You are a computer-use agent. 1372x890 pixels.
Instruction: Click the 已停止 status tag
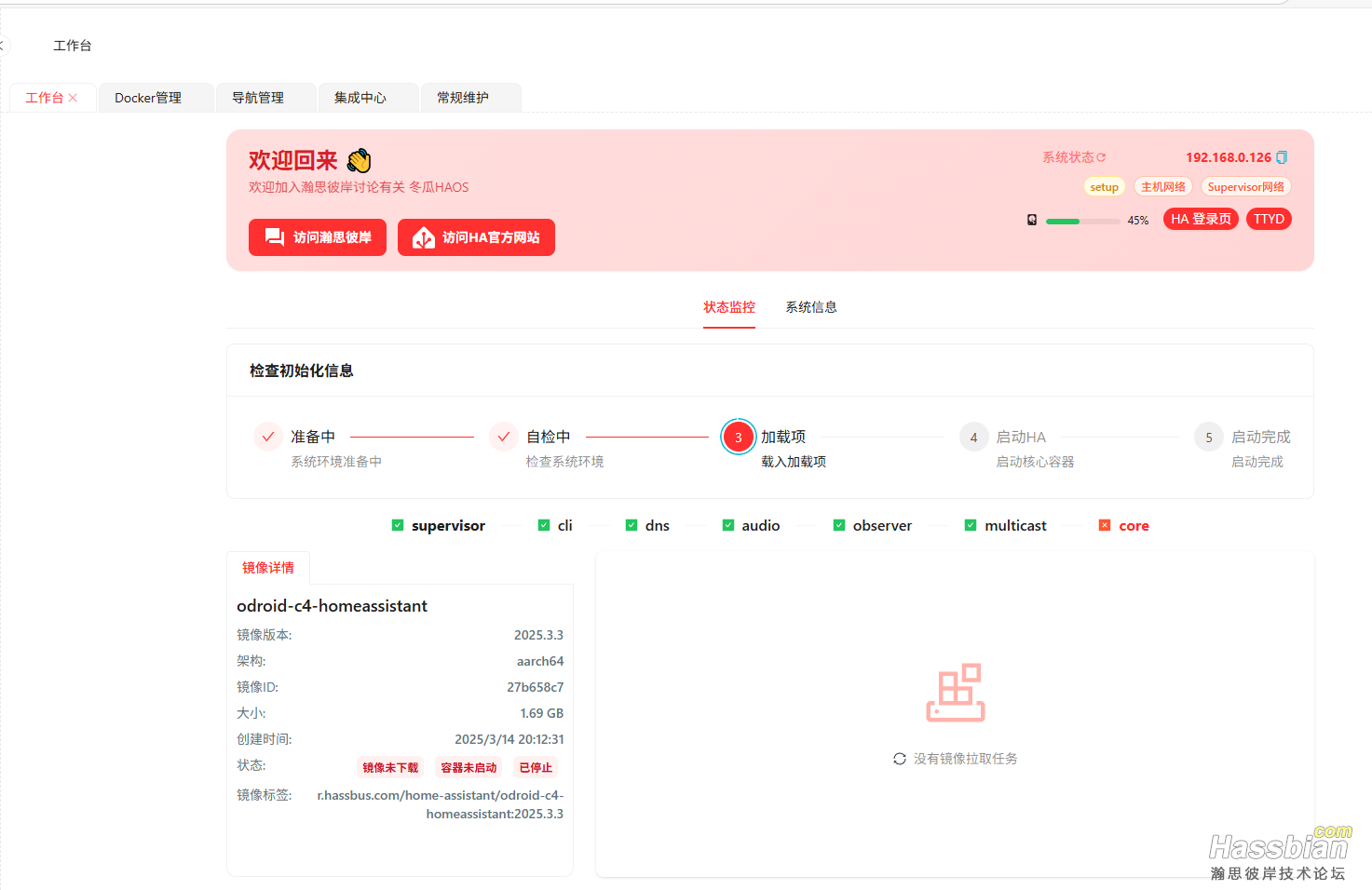(536, 768)
